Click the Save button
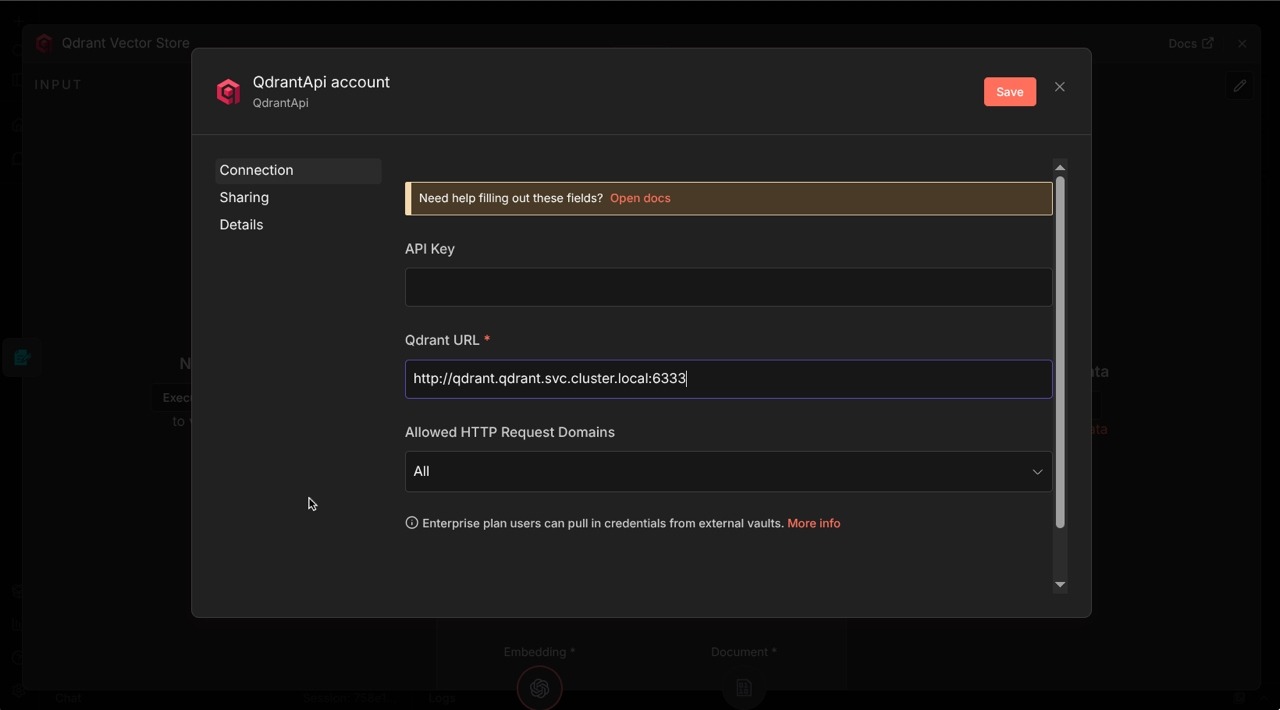This screenshot has height=710, width=1280. point(1009,92)
